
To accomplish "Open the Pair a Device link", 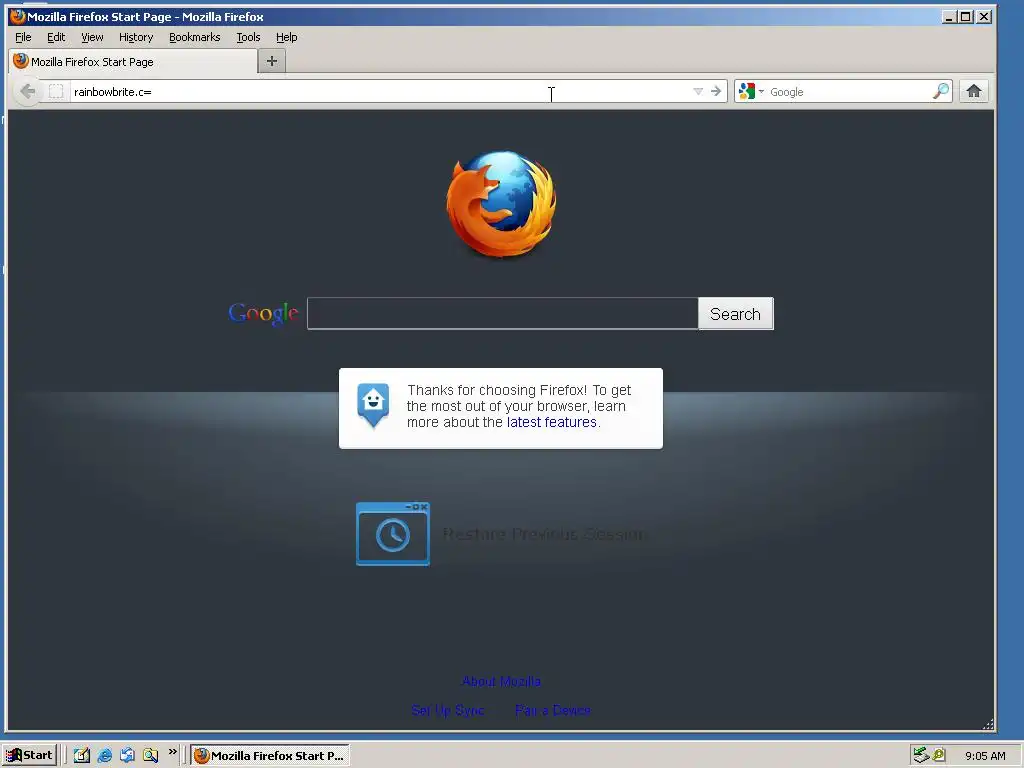I will [552, 710].
